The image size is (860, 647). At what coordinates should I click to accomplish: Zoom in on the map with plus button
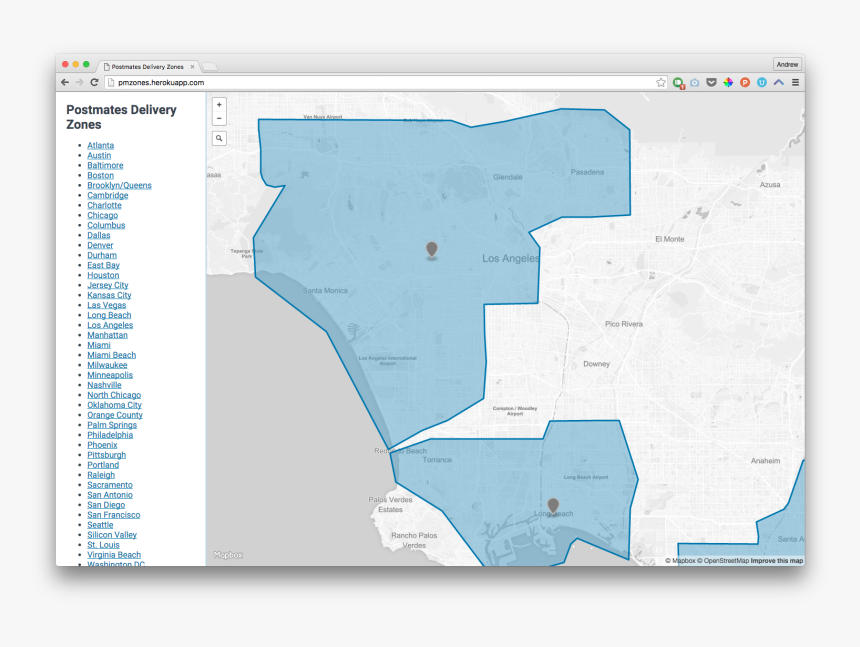point(219,105)
